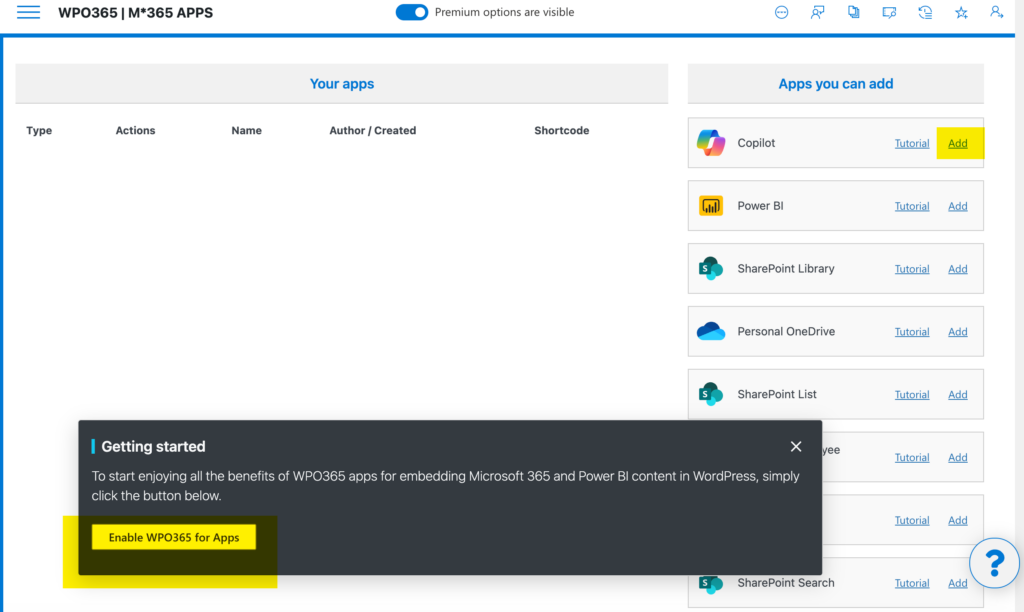Click the history clock list icon
The image size is (1024, 612).
[x=925, y=12]
